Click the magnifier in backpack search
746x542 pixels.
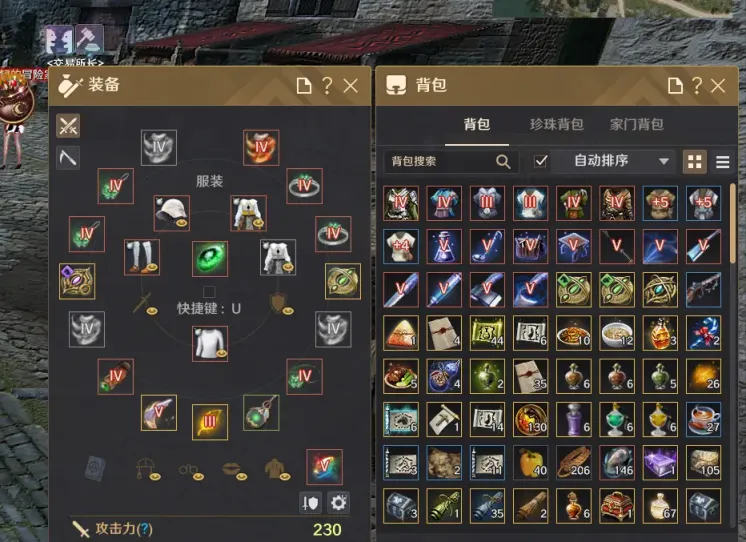503,161
